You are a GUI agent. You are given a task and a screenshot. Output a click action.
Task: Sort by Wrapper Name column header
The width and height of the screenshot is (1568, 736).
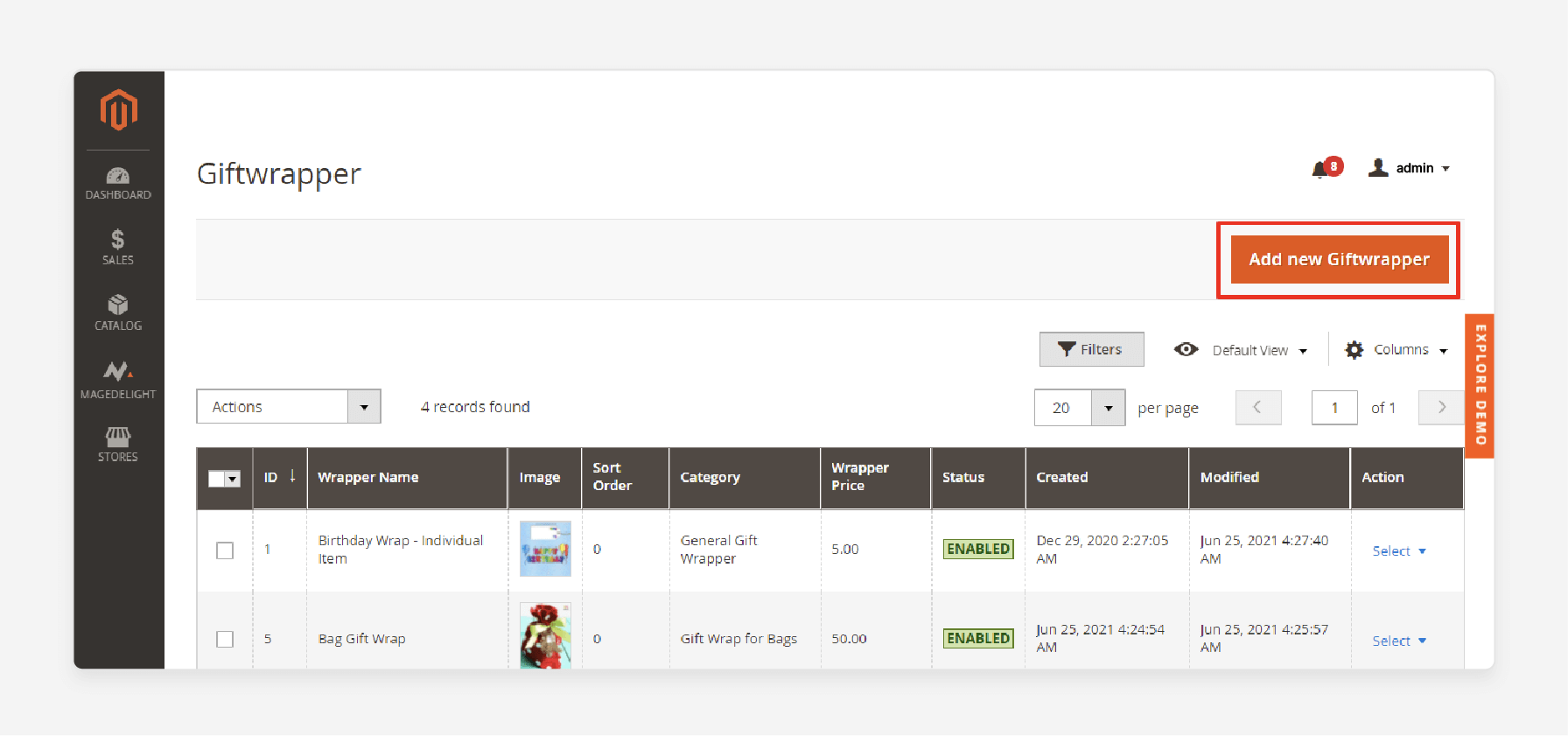(407, 478)
